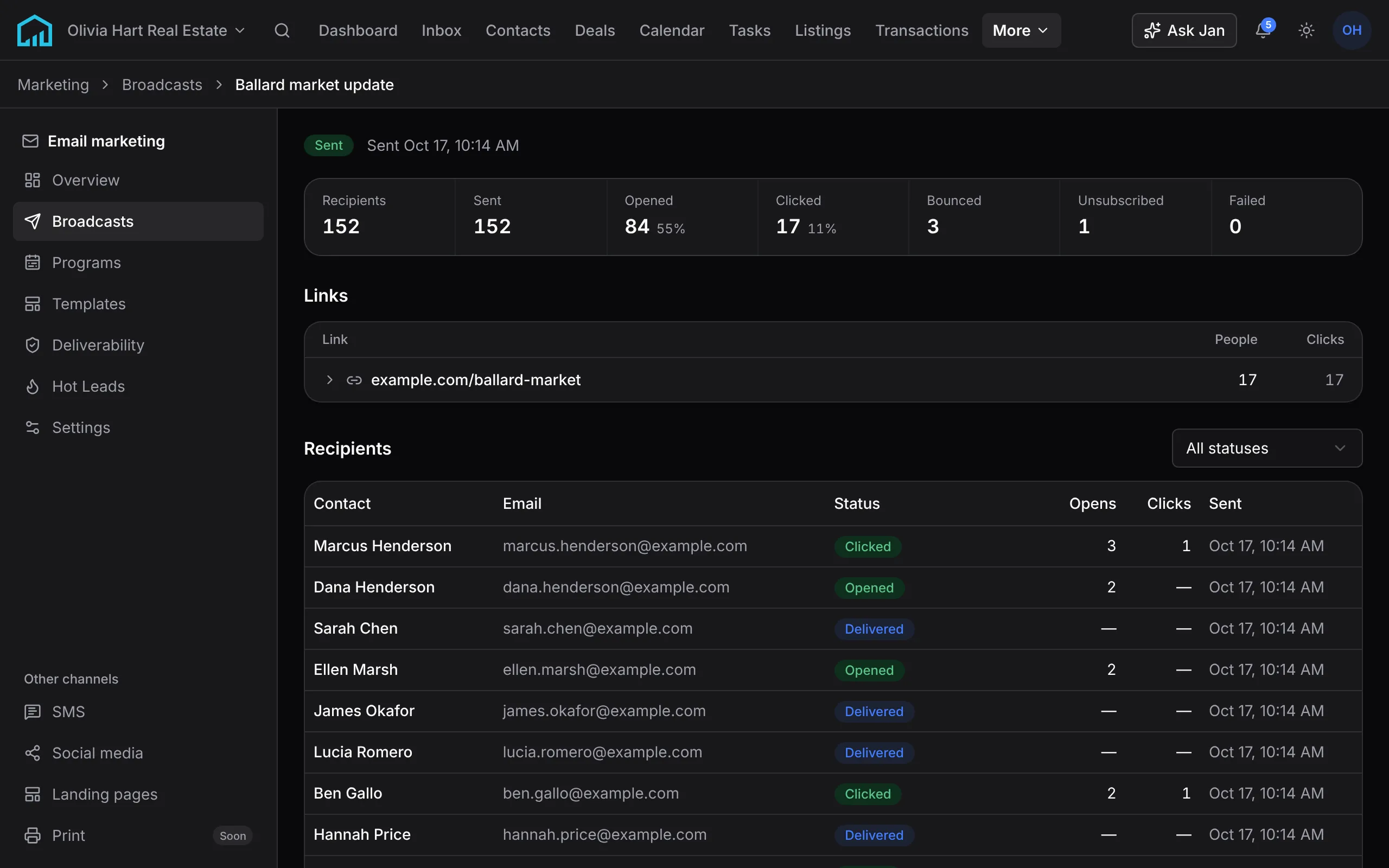This screenshot has height=868, width=1389.
Task: Click the Settings sliders icon
Action: (x=33, y=427)
